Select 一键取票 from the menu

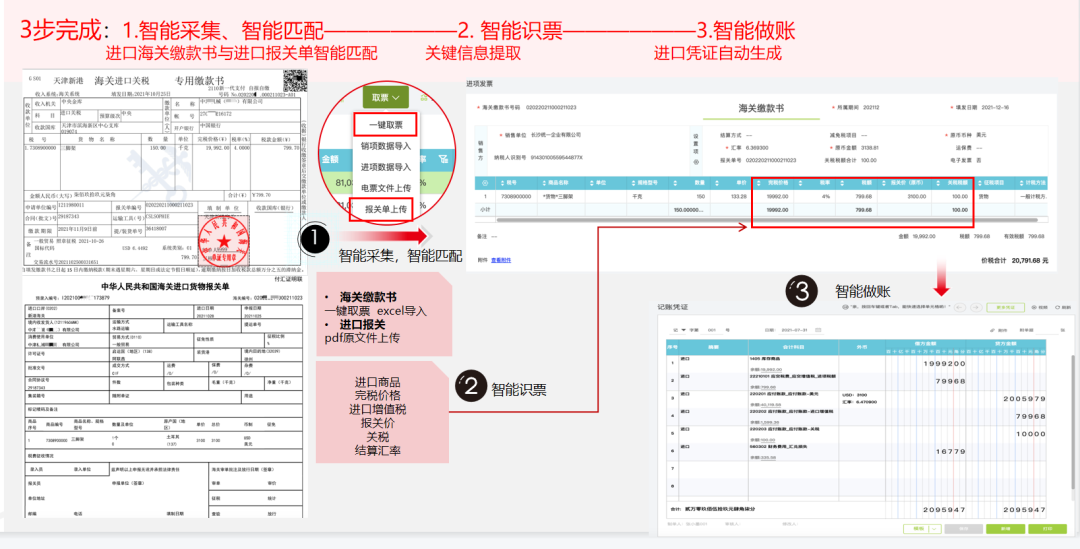(386, 125)
